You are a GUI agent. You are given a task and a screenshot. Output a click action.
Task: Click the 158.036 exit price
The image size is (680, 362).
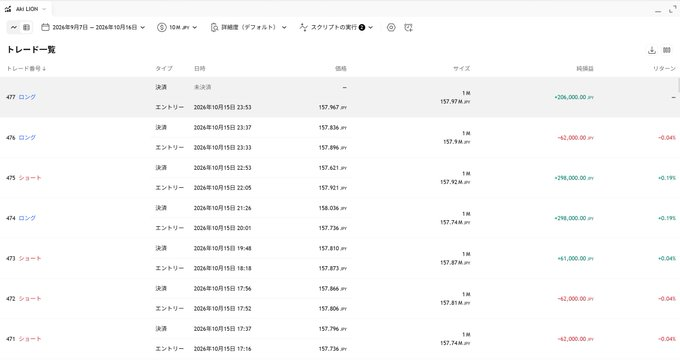tap(333, 208)
